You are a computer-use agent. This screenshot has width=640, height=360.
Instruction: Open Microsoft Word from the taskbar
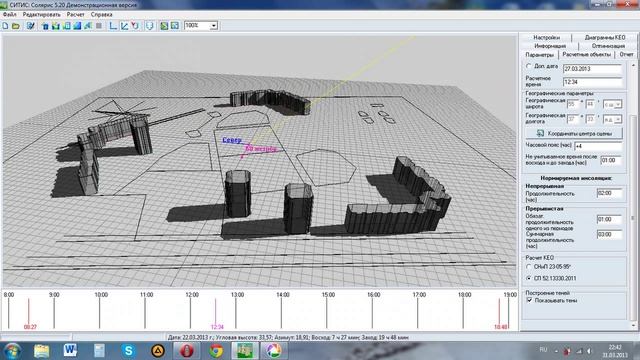click(x=70, y=351)
